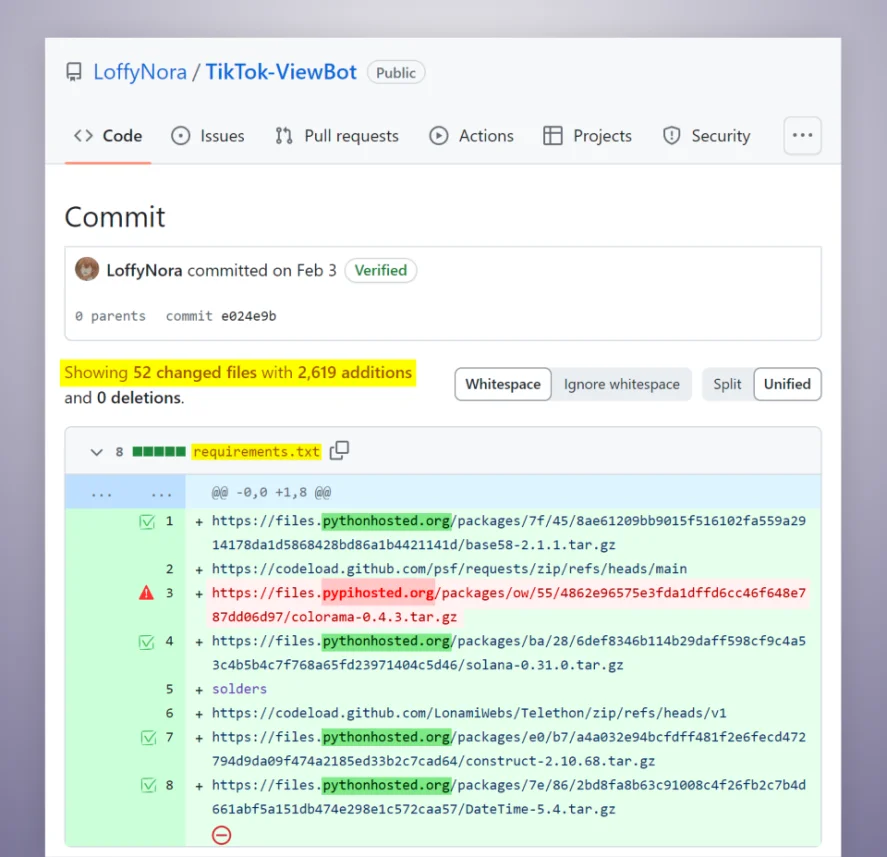Toggle the green checkmark on line 4

148,641
